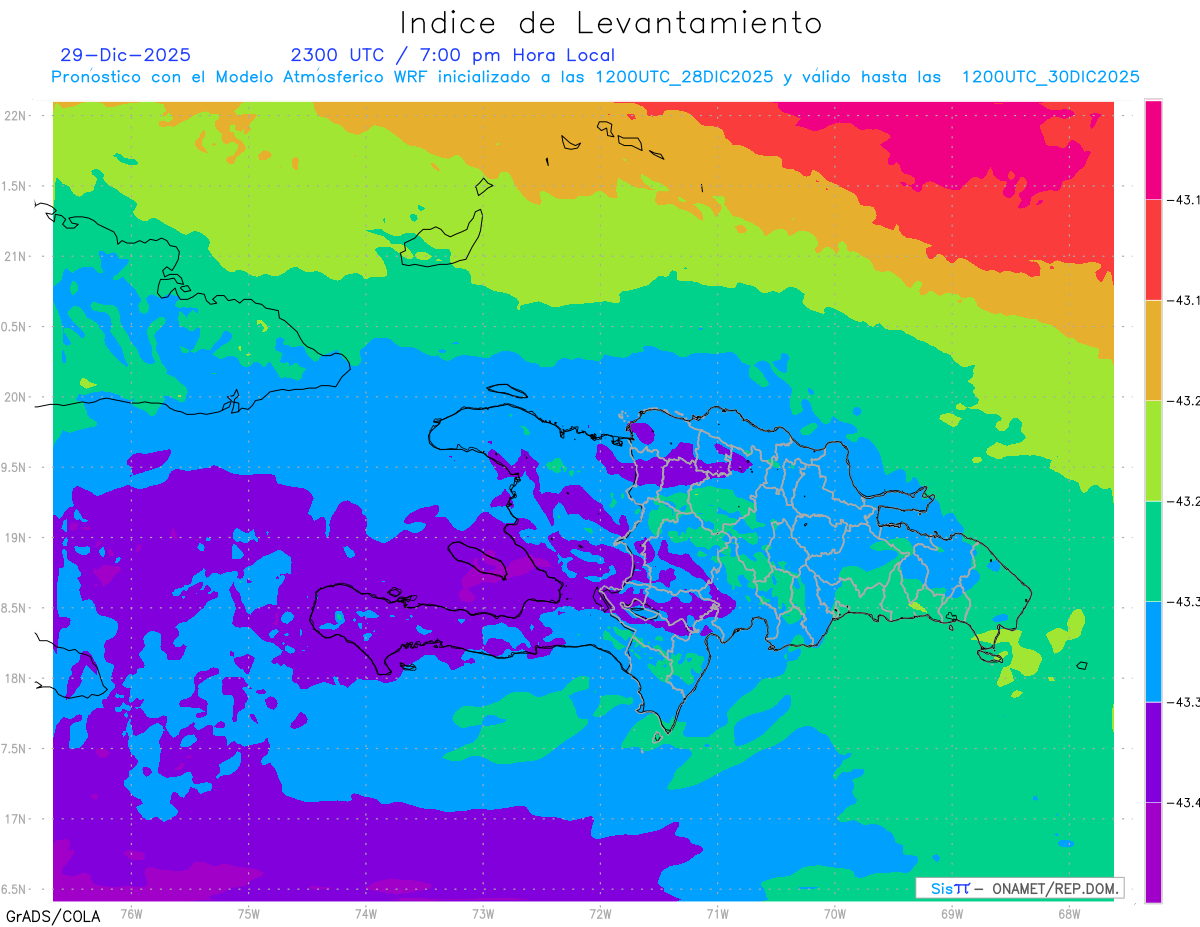Screen dimensions: 1200x927
Task: Click the "19N" latitude label
Action: click(14, 537)
